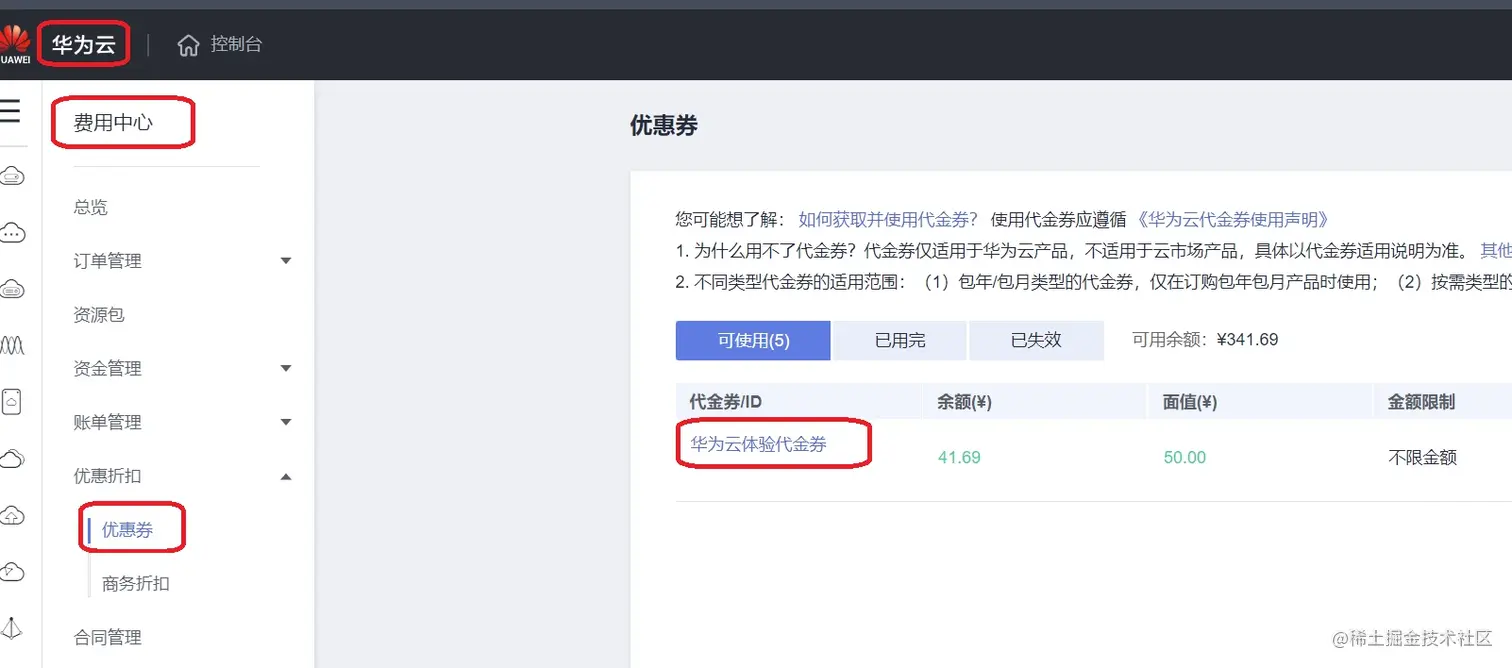This screenshot has width=1512, height=668.
Task: Open the 合同管理 menu item
Action: pyautogui.click(x=107, y=637)
